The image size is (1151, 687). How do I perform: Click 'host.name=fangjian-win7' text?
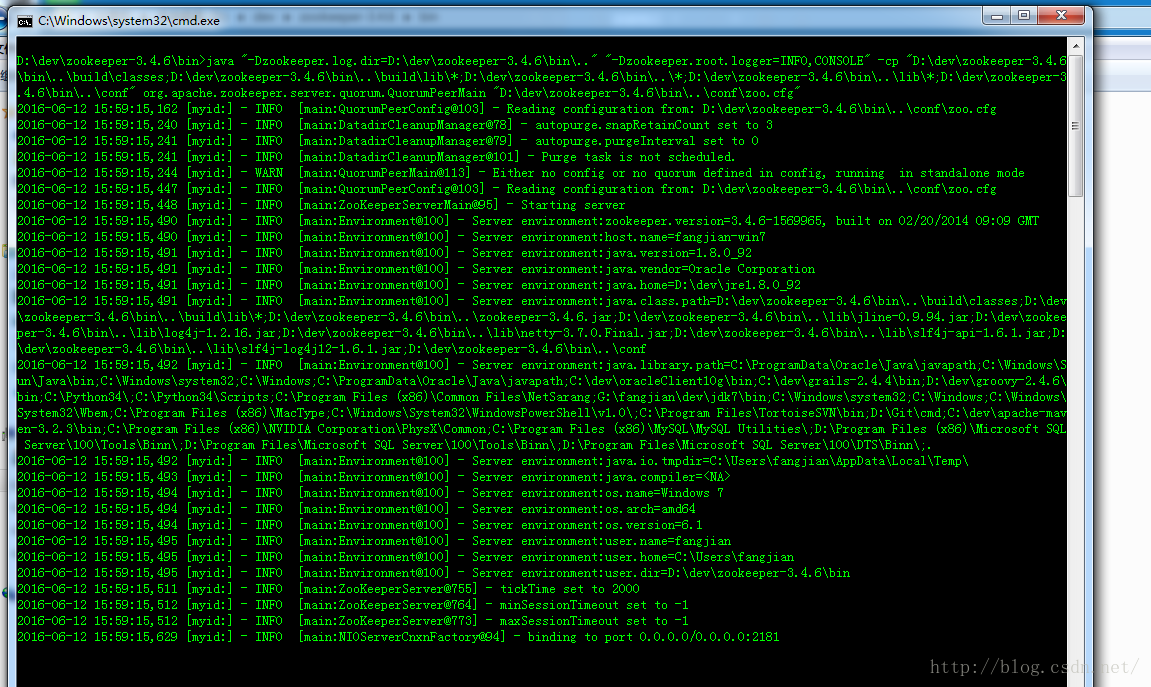coord(685,237)
